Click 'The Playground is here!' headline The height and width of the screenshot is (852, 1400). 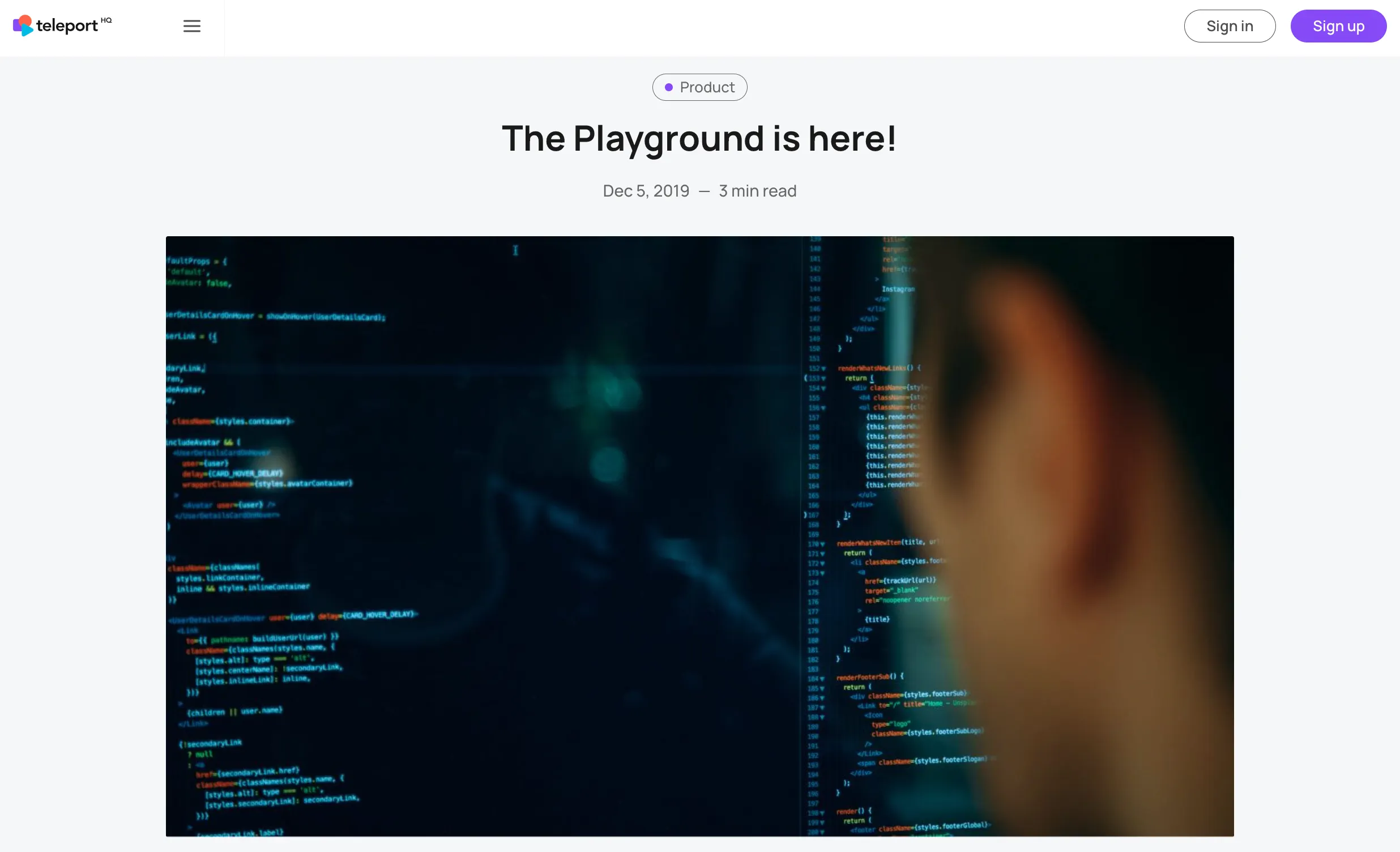point(699,139)
